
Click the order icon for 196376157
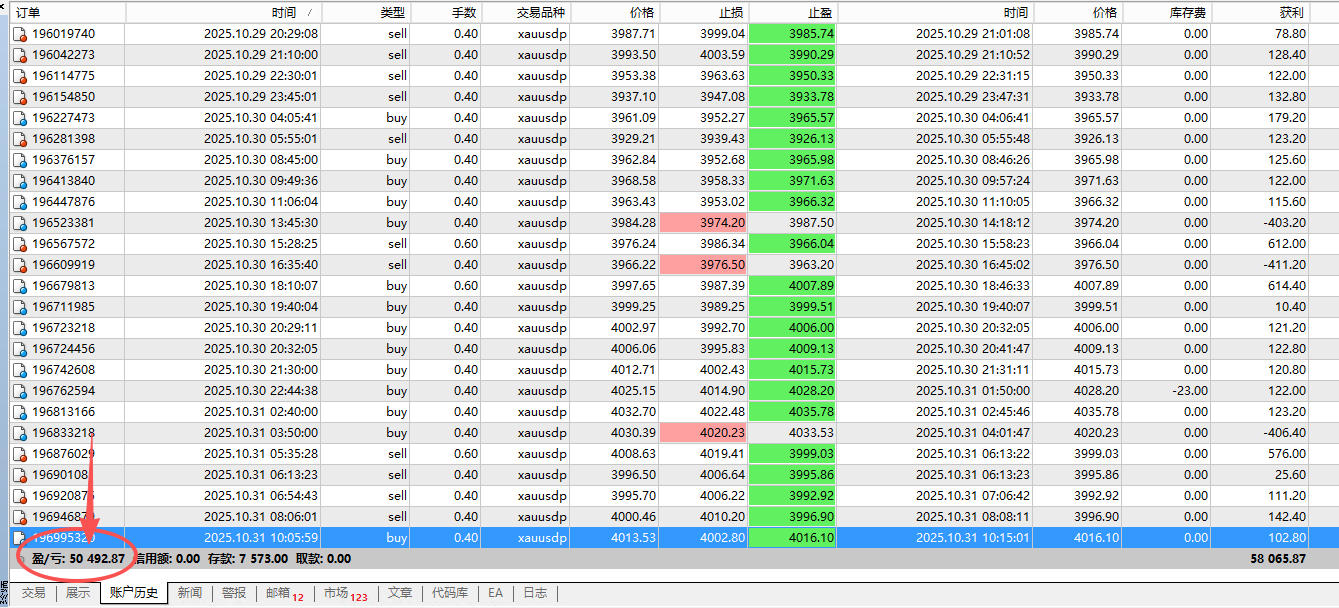pyautogui.click(x=19, y=160)
